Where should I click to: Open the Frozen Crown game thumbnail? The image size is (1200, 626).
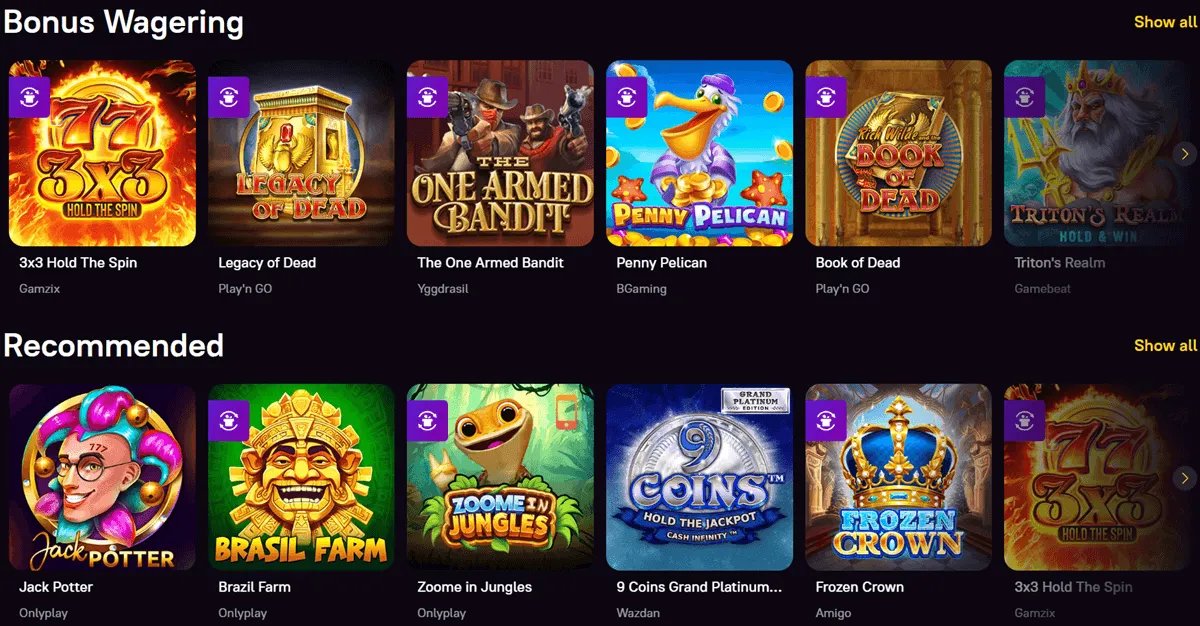tap(896, 477)
